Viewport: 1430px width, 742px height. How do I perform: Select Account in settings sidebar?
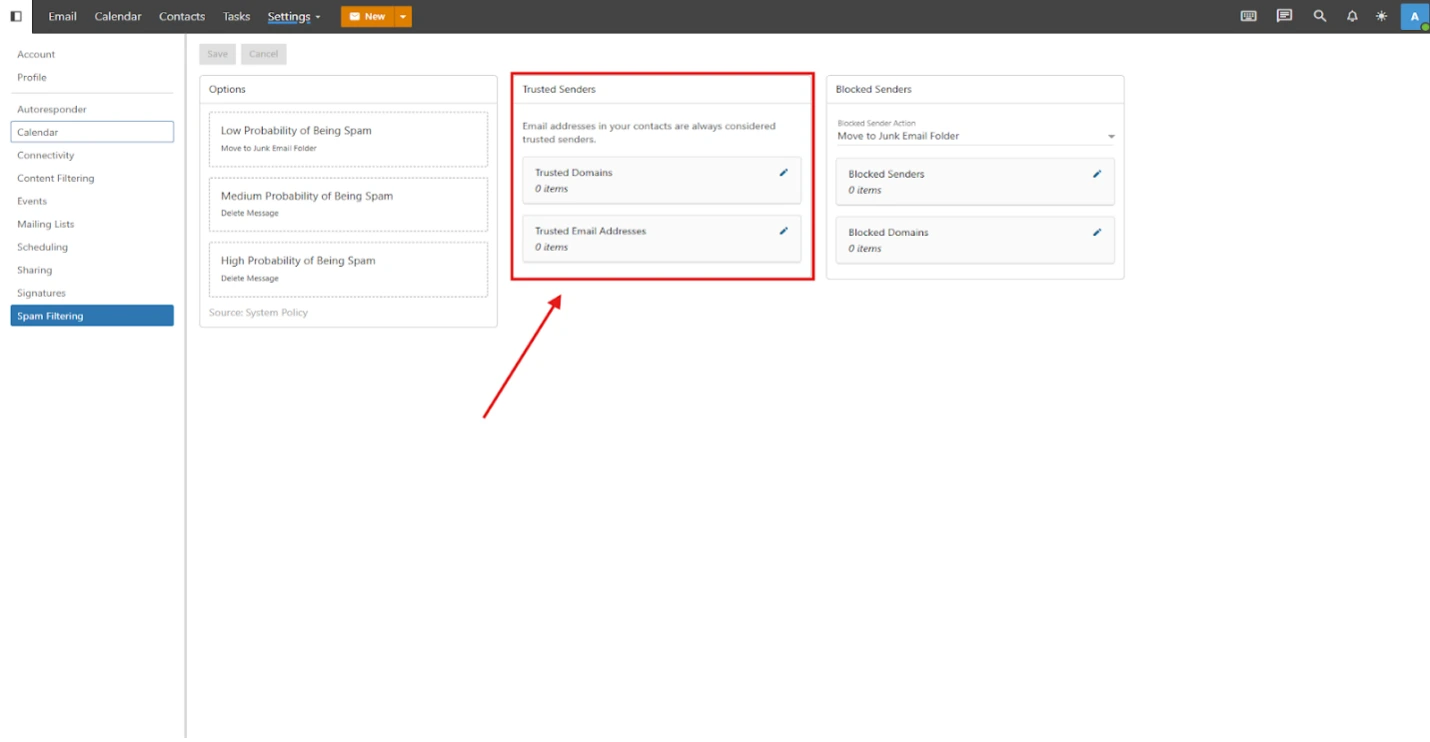[x=92, y=54]
